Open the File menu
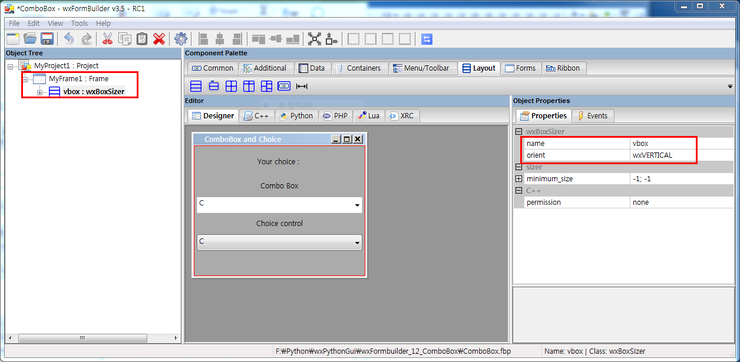740x362 pixels. tap(14, 23)
